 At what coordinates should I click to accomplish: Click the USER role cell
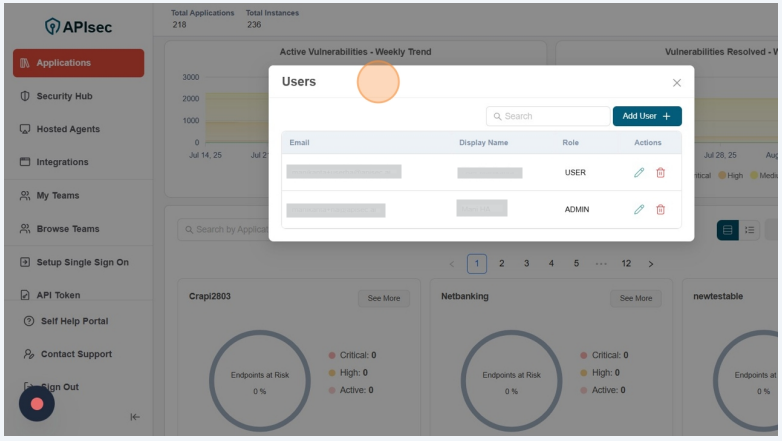click(x=575, y=173)
